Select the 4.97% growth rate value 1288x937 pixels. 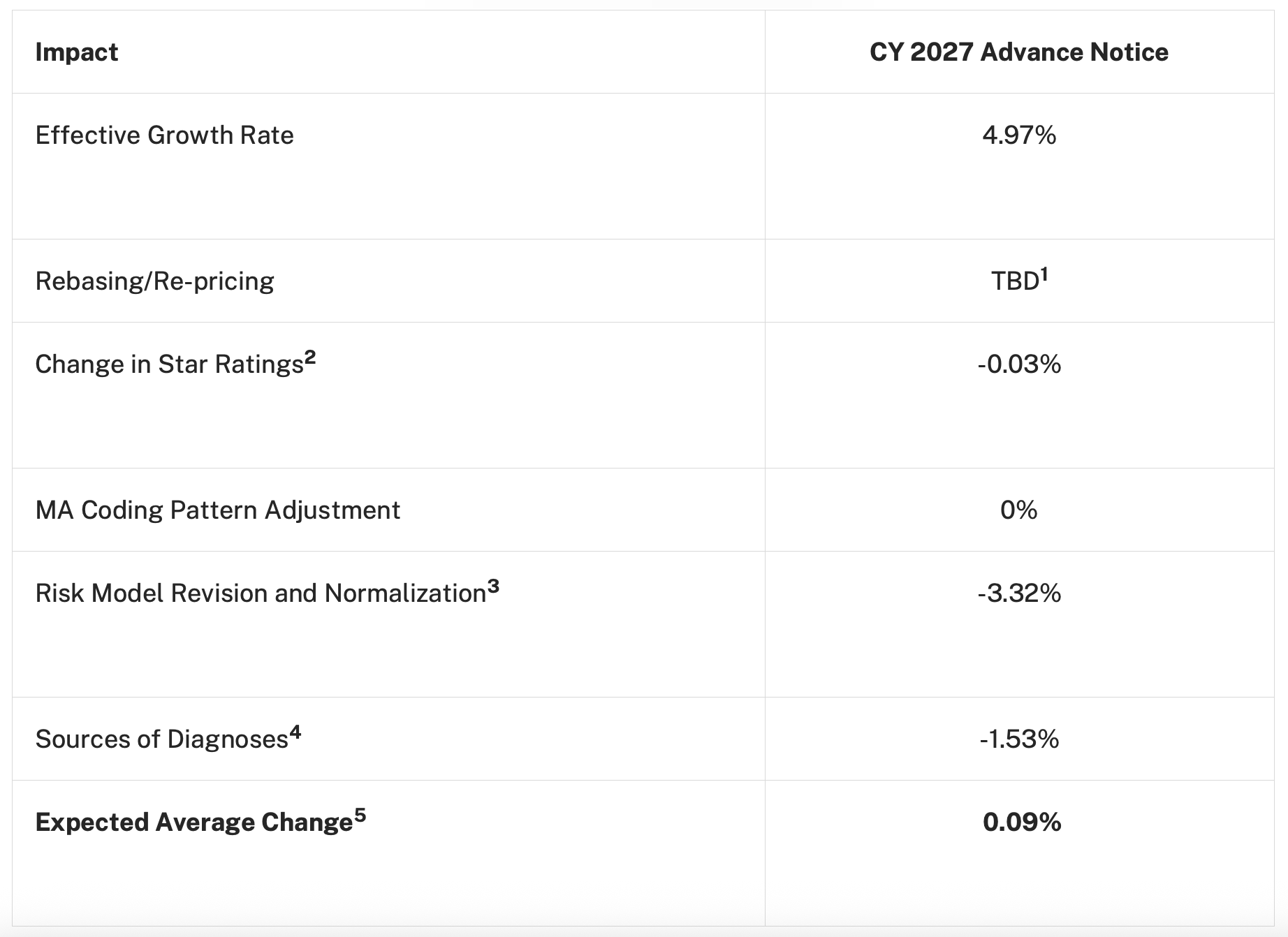click(1018, 135)
